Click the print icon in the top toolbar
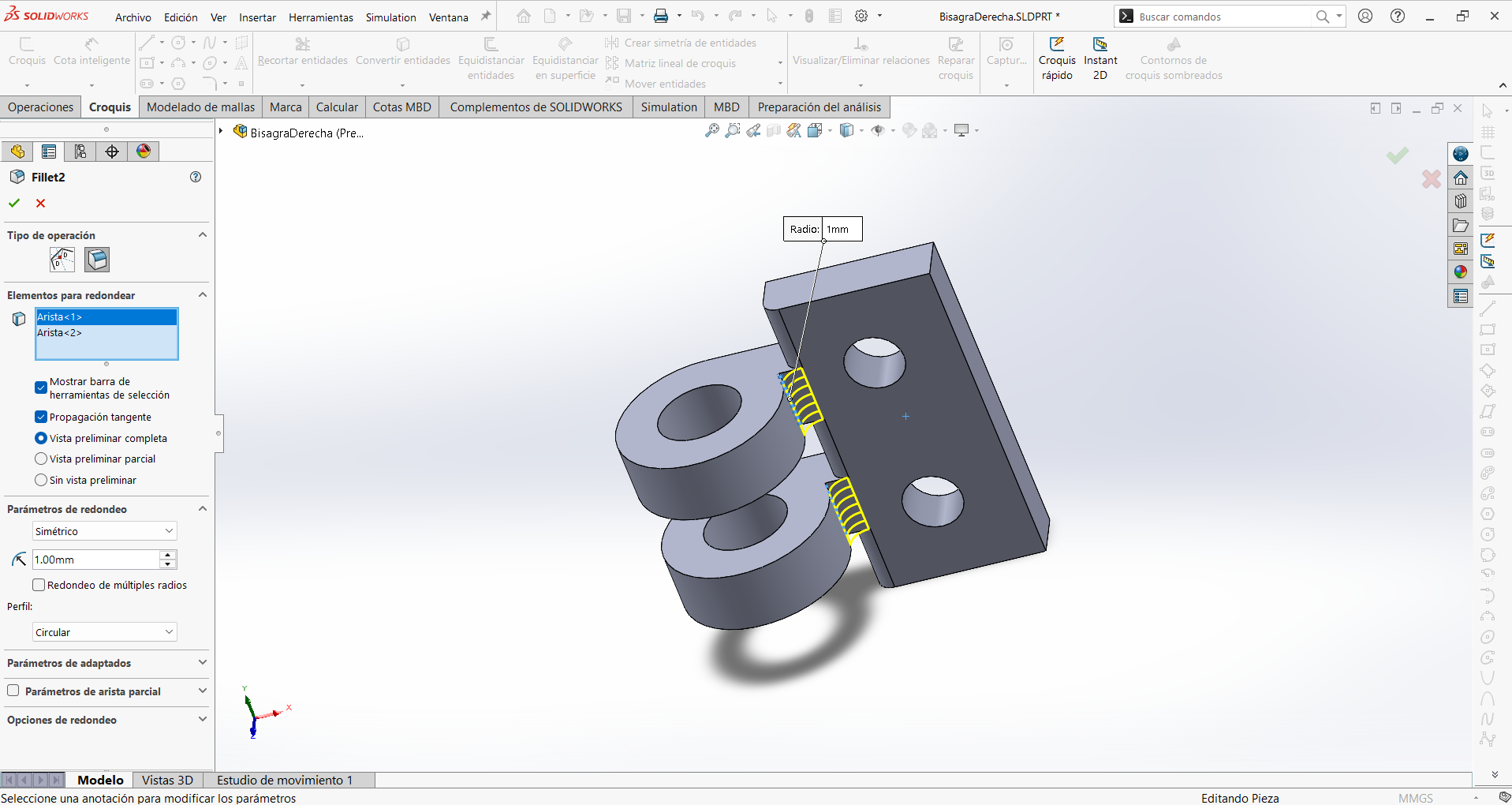The width and height of the screenshot is (1512, 805). pos(661,16)
